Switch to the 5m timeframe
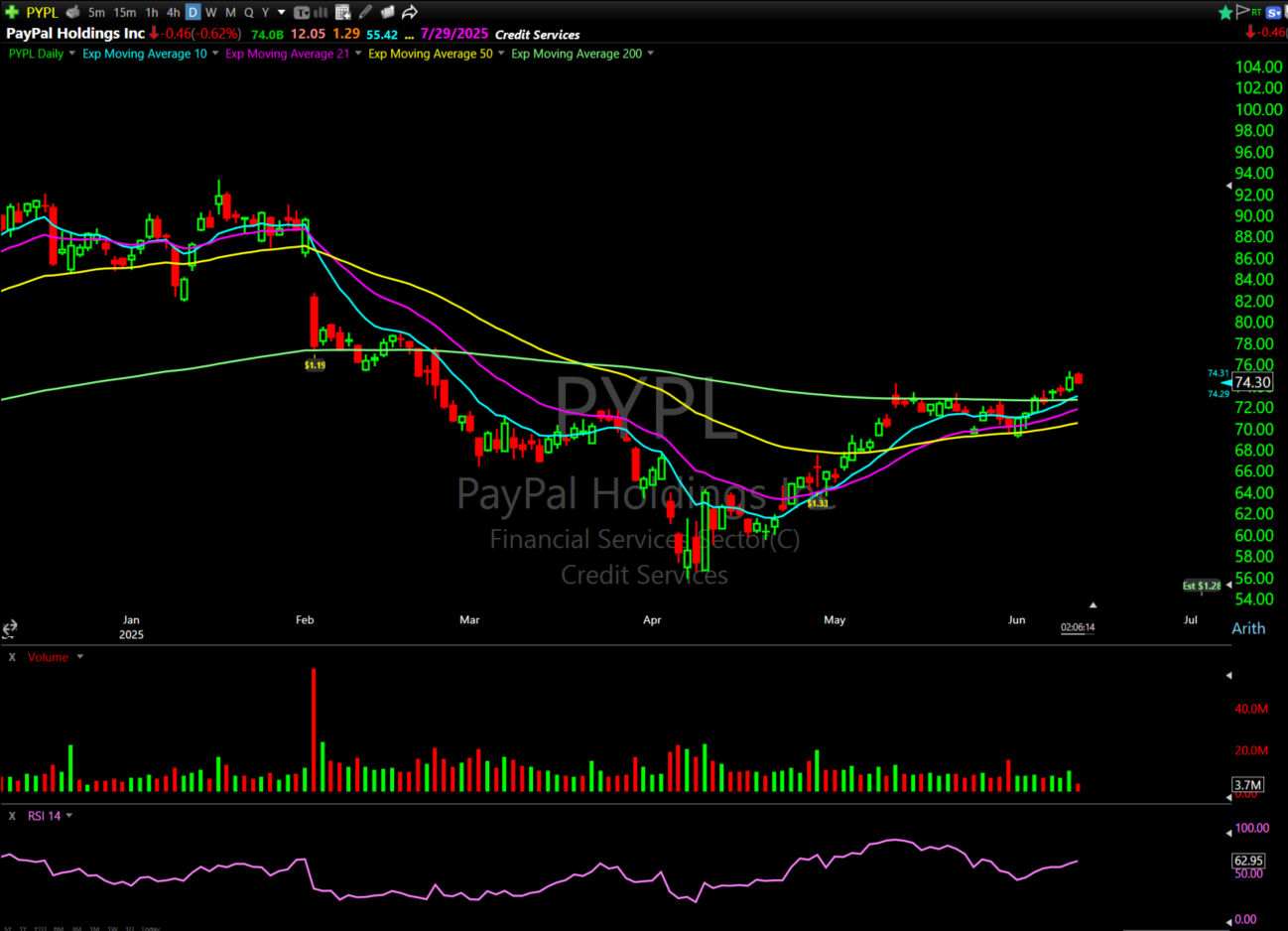The height and width of the screenshot is (931, 1288). click(x=96, y=12)
